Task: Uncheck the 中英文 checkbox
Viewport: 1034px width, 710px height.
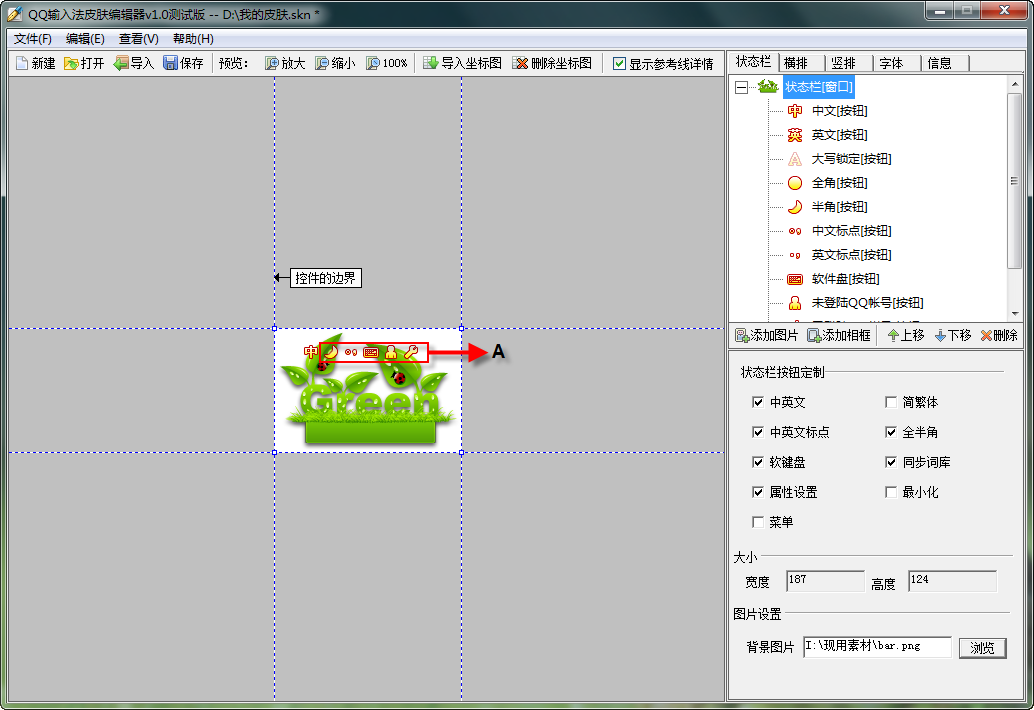Action: 758,402
